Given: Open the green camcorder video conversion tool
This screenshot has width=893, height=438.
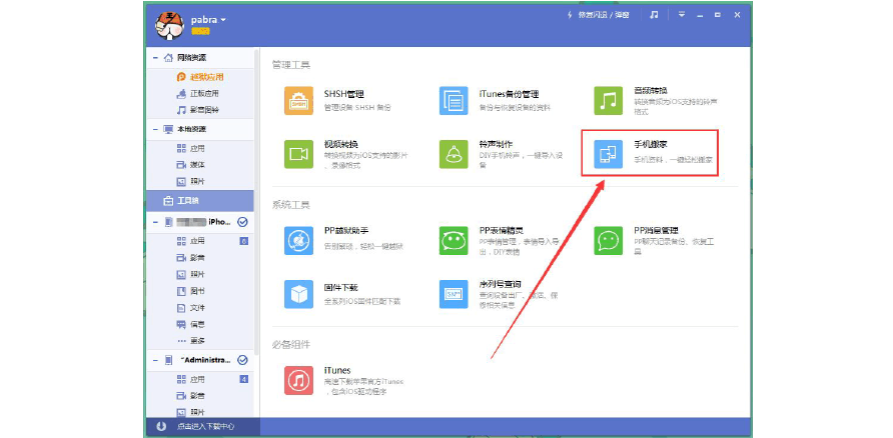Looking at the screenshot, I should click(x=298, y=154).
